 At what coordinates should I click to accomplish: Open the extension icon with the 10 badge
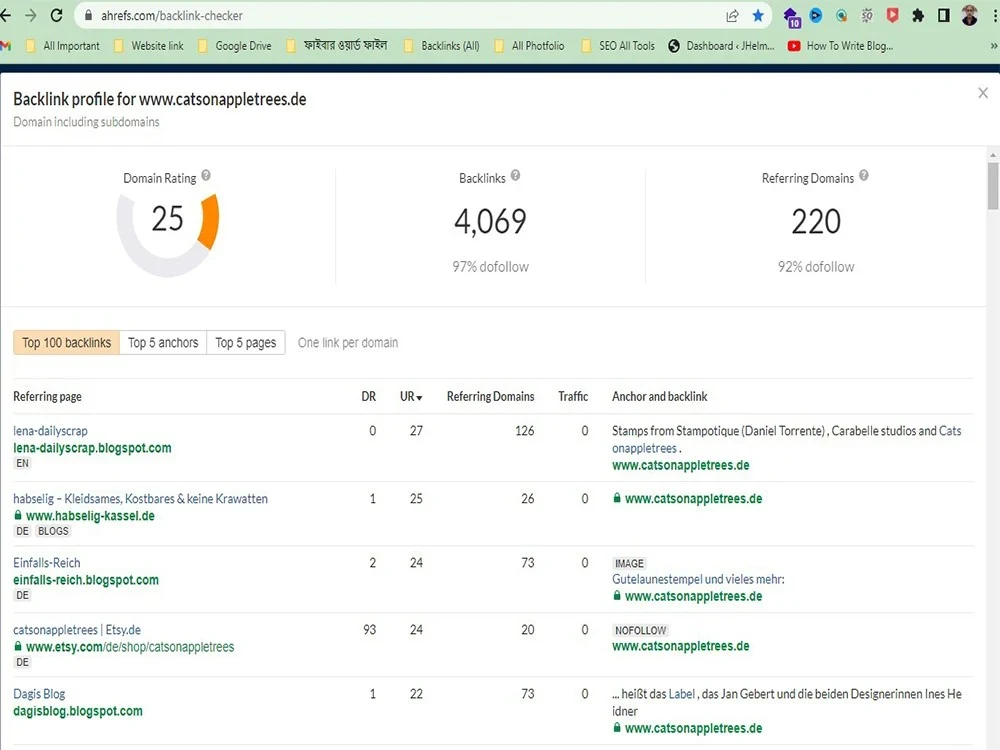[791, 17]
